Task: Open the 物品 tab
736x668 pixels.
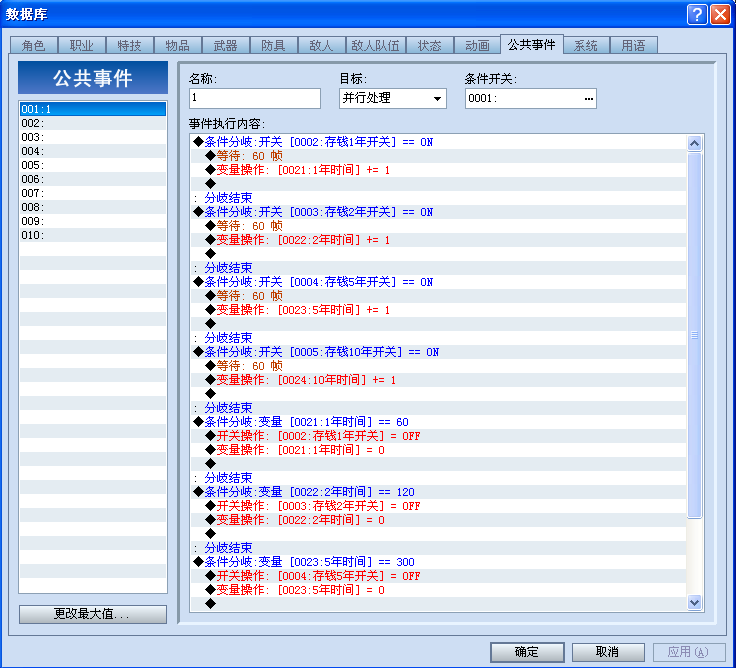Action: click(177, 46)
